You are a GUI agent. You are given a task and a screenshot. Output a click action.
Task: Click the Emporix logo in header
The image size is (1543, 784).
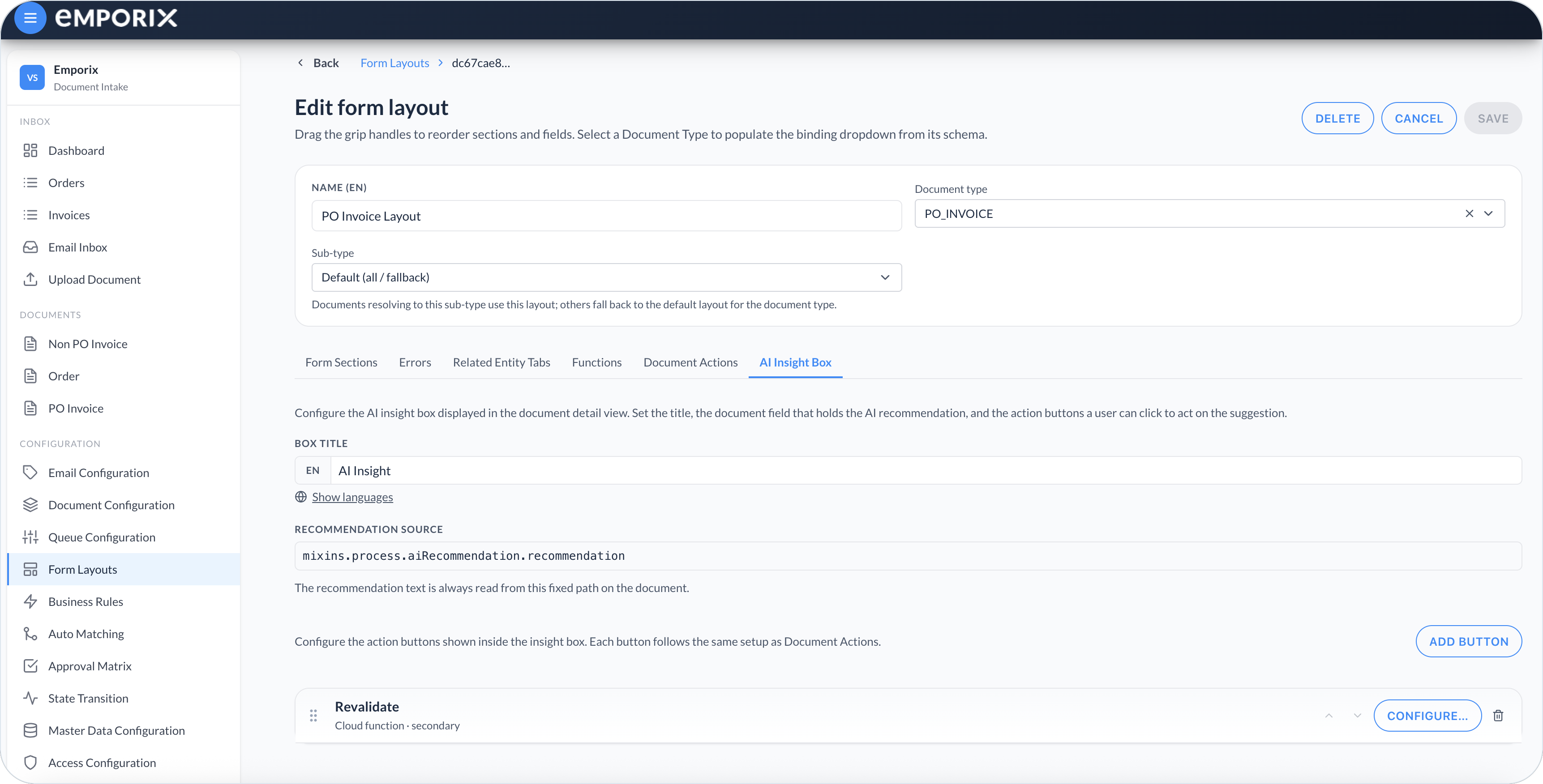point(116,18)
